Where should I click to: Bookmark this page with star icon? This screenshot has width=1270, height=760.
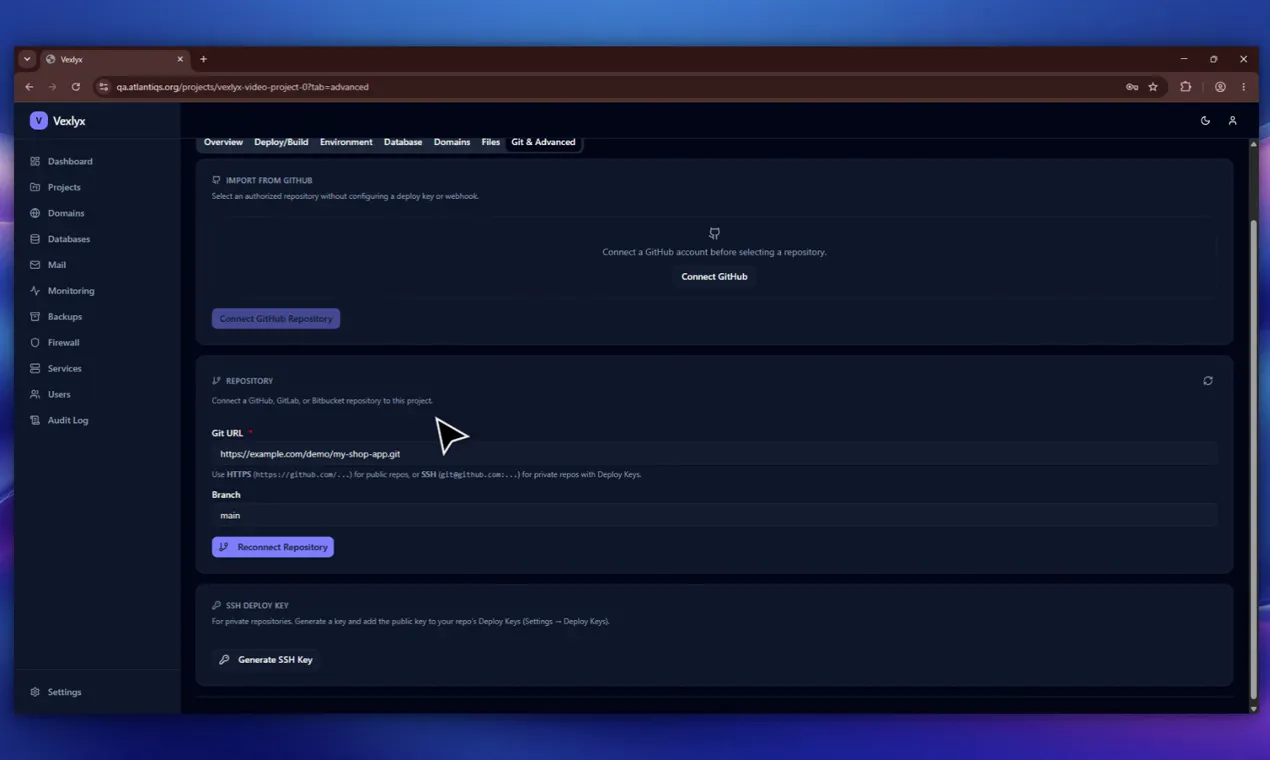[x=1153, y=87]
